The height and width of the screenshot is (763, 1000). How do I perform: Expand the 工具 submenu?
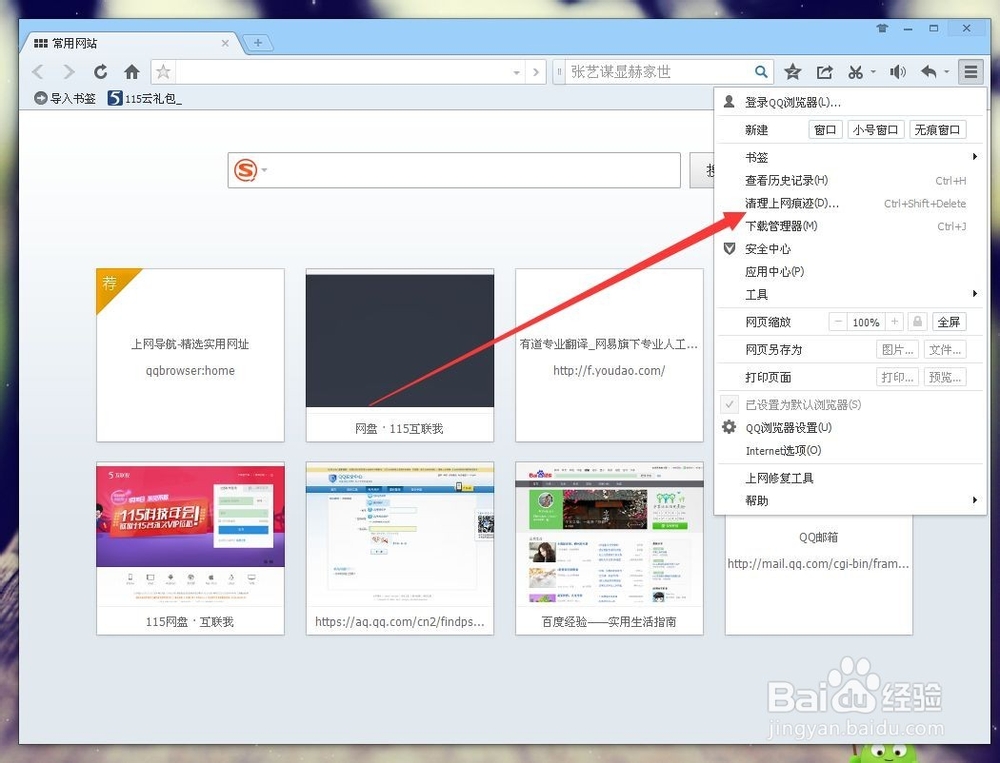click(974, 294)
